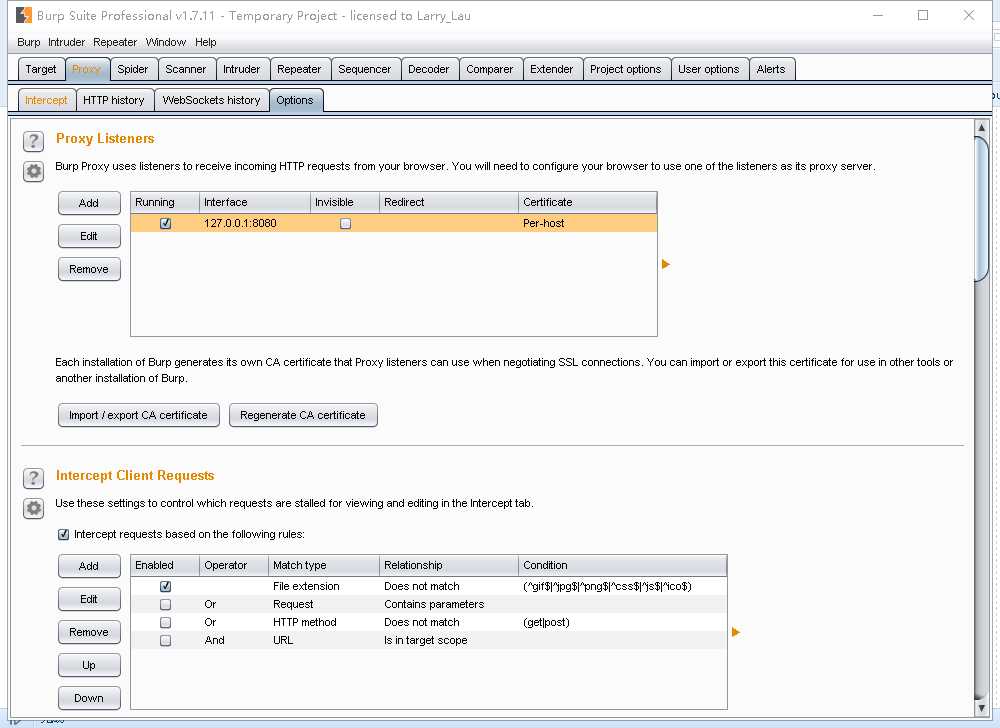Select the Is in target scope rule

(x=429, y=640)
